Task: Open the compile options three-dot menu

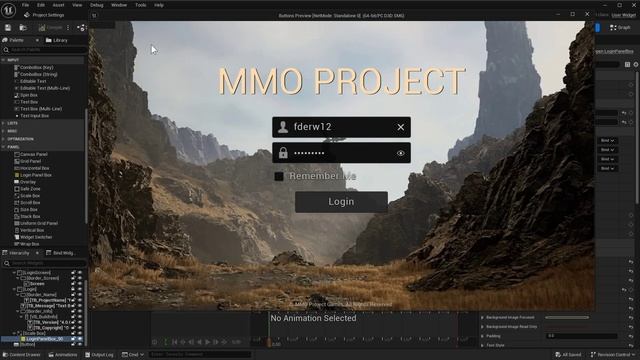Action: pos(68,28)
